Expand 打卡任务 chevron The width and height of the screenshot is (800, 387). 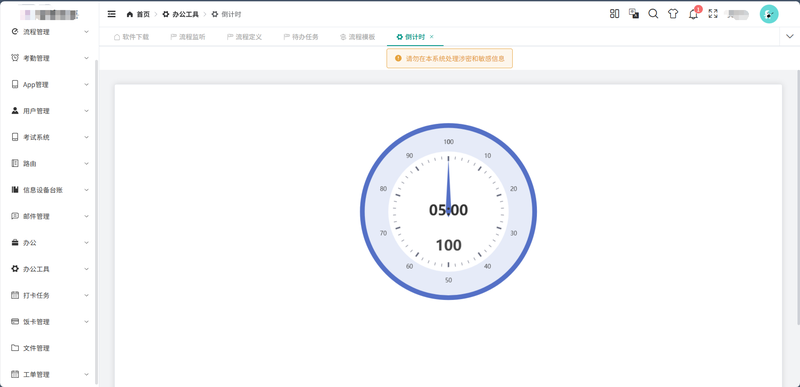point(86,295)
